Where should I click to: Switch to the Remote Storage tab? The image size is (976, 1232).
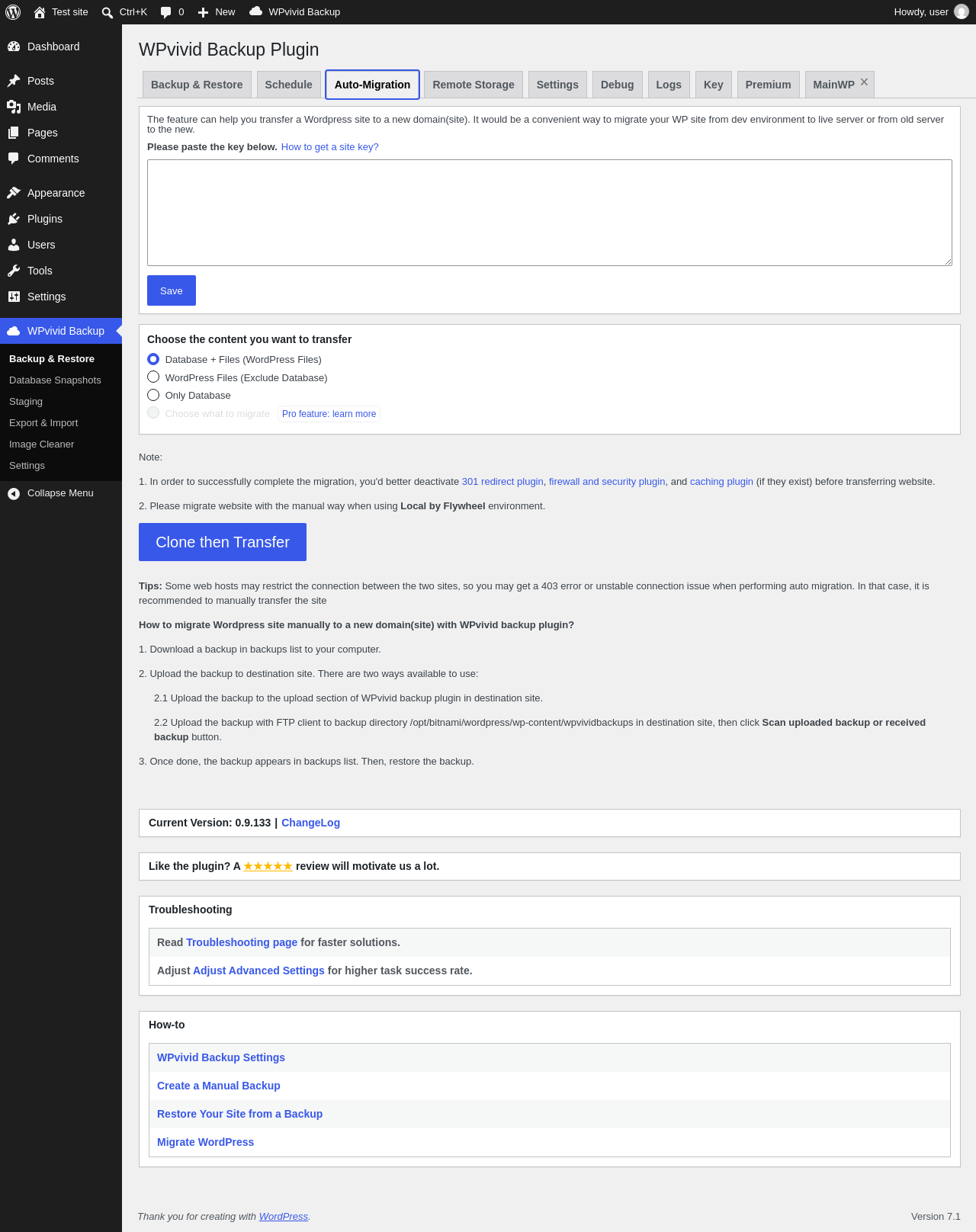coord(474,85)
